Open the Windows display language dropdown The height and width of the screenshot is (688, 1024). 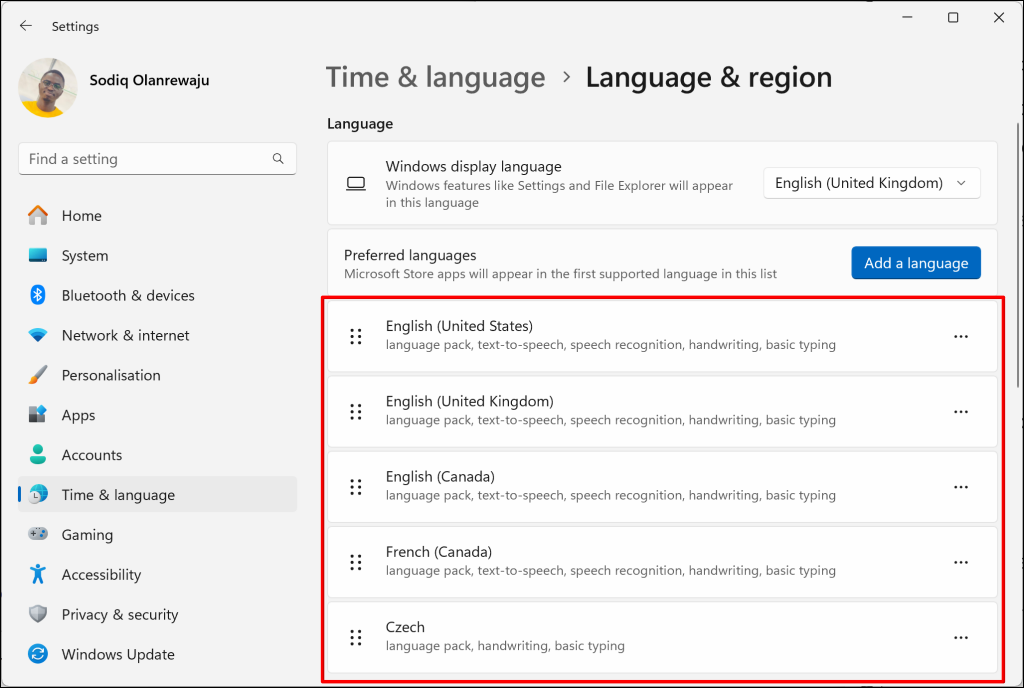tap(872, 183)
